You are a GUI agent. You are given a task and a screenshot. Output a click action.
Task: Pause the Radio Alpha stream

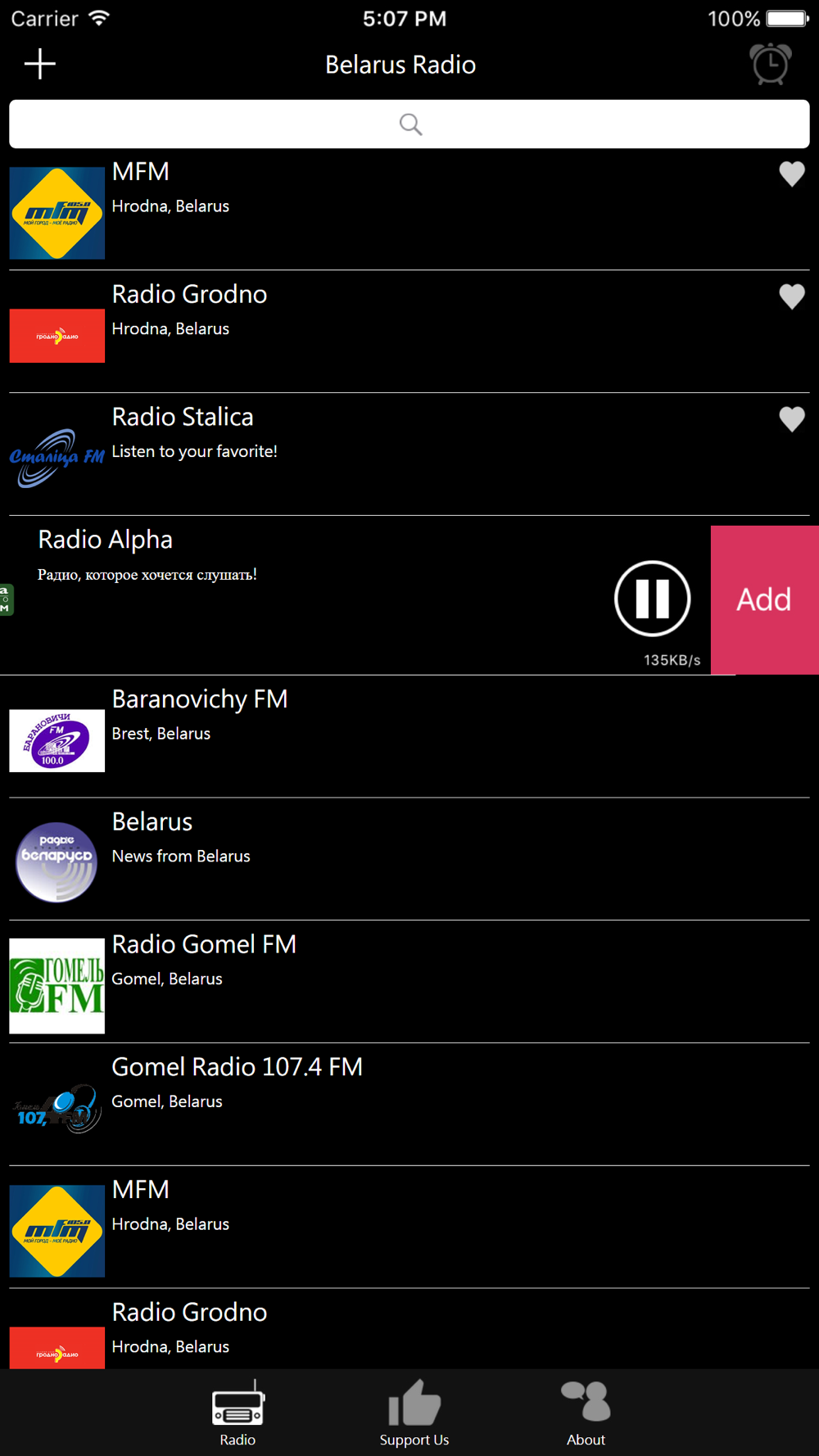653,599
